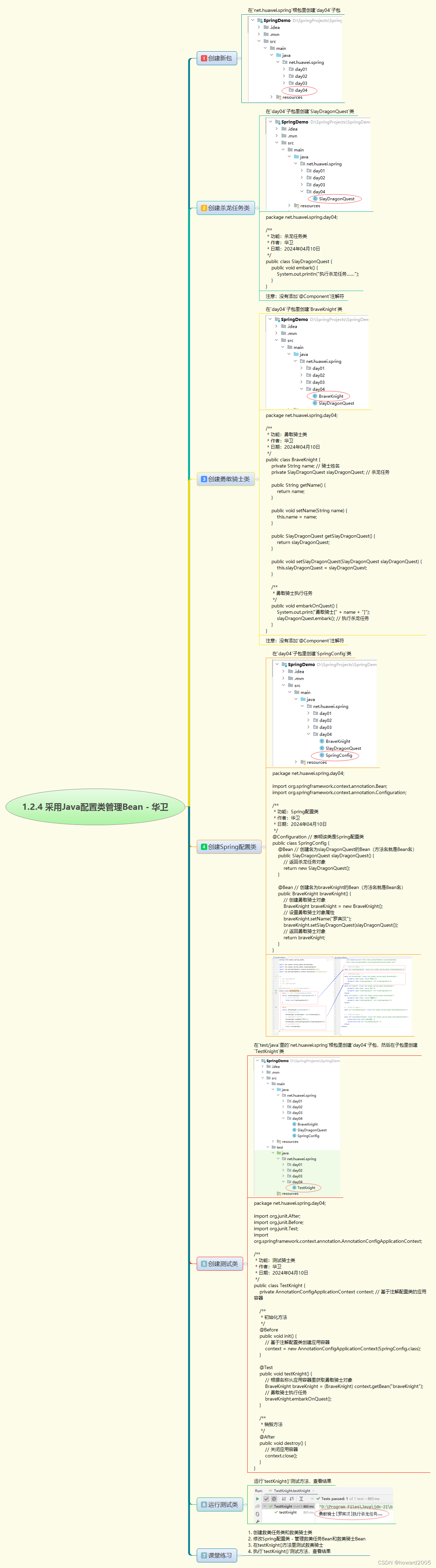Select the 创建Spring配置类 mind map node
This screenshot has width=436, height=1568.
[229, 847]
